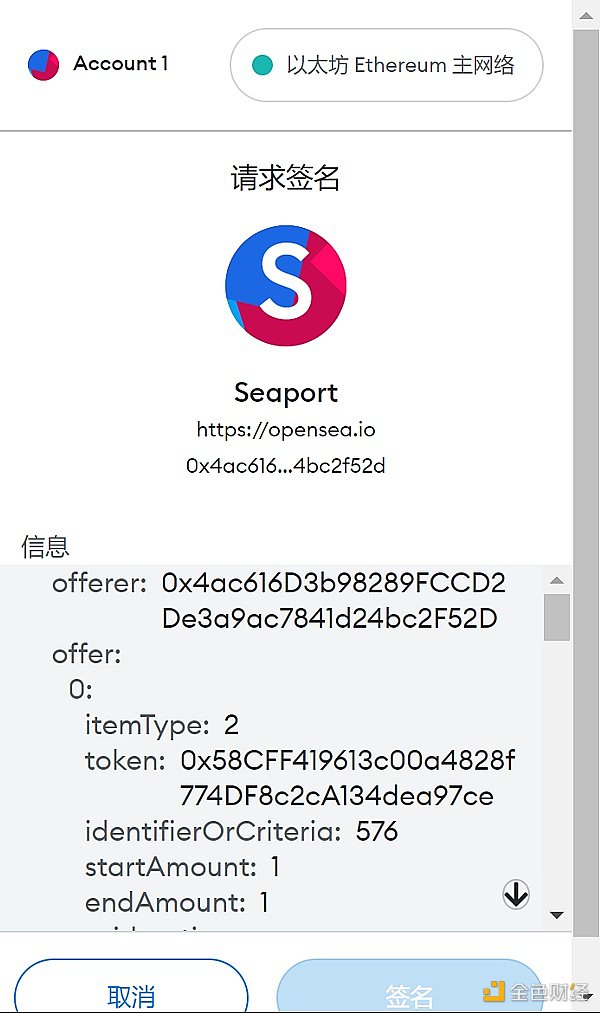600x1013 pixels.
Task: Click the message box scrollbar thumb
Action: click(x=557, y=618)
